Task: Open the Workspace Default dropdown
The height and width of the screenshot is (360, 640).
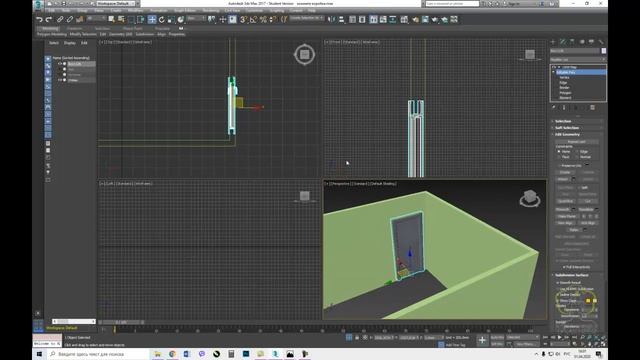Action: 116,3
